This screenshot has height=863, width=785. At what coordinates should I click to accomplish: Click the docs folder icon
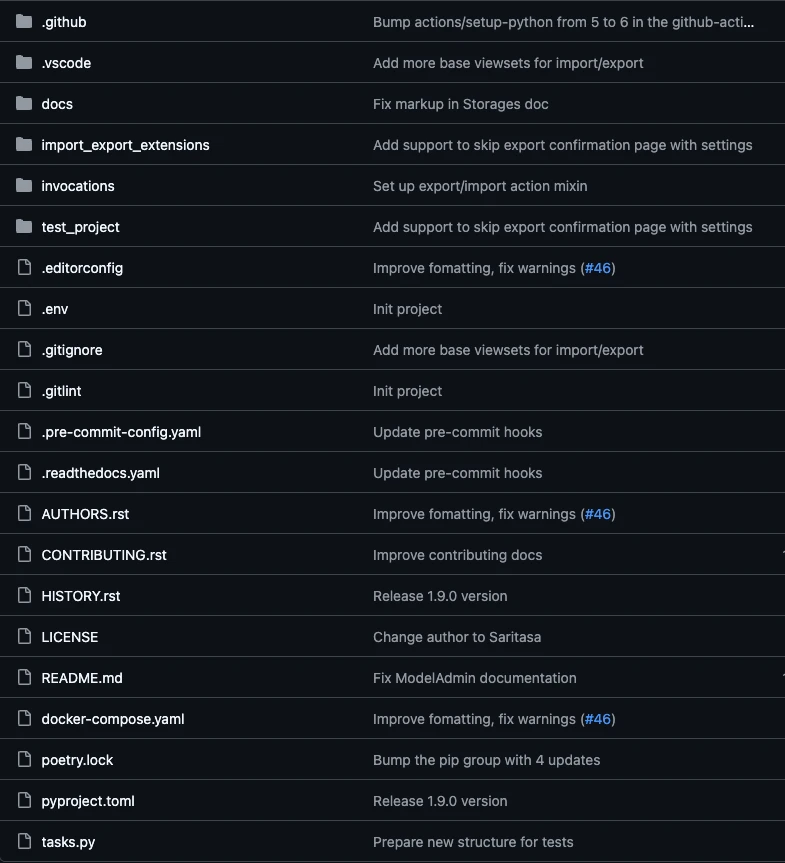click(23, 103)
